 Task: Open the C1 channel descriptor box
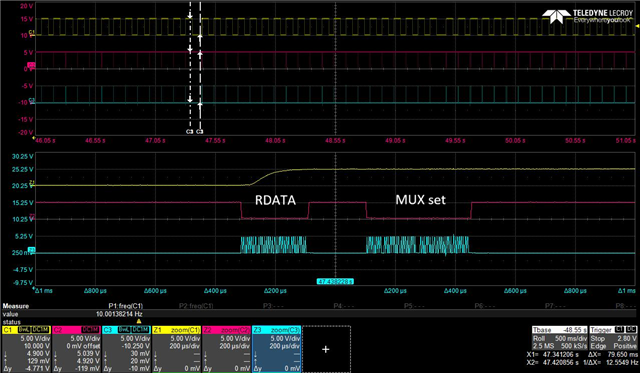click(x=26, y=349)
